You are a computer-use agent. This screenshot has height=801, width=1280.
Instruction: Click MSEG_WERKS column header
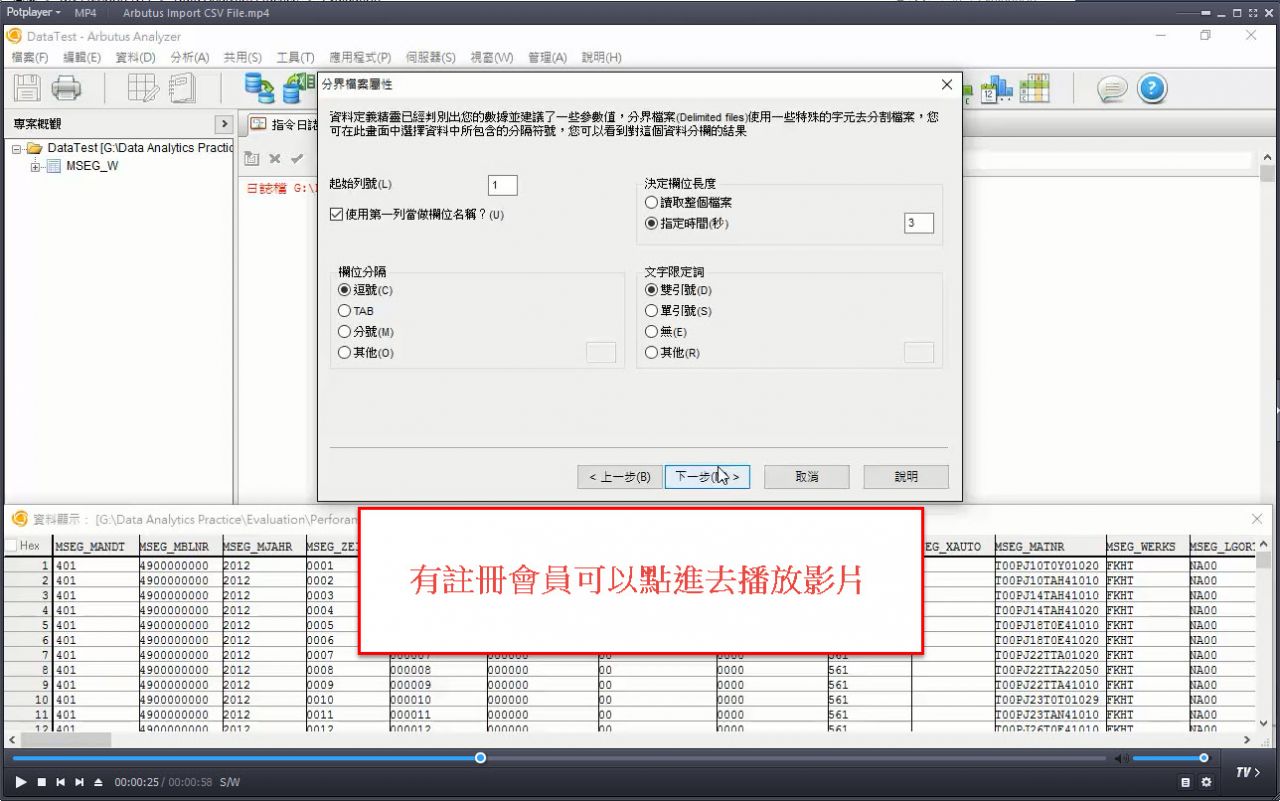[1146, 546]
